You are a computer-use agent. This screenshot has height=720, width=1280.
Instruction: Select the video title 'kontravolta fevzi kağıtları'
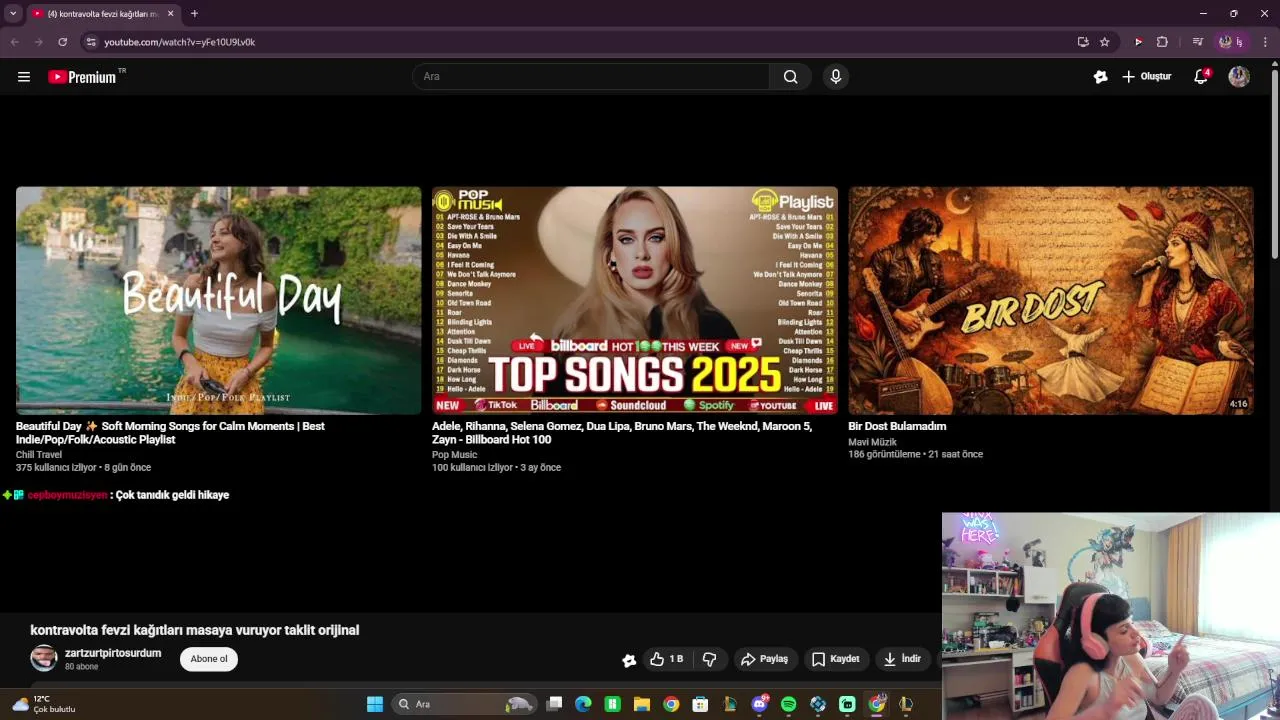coord(195,630)
